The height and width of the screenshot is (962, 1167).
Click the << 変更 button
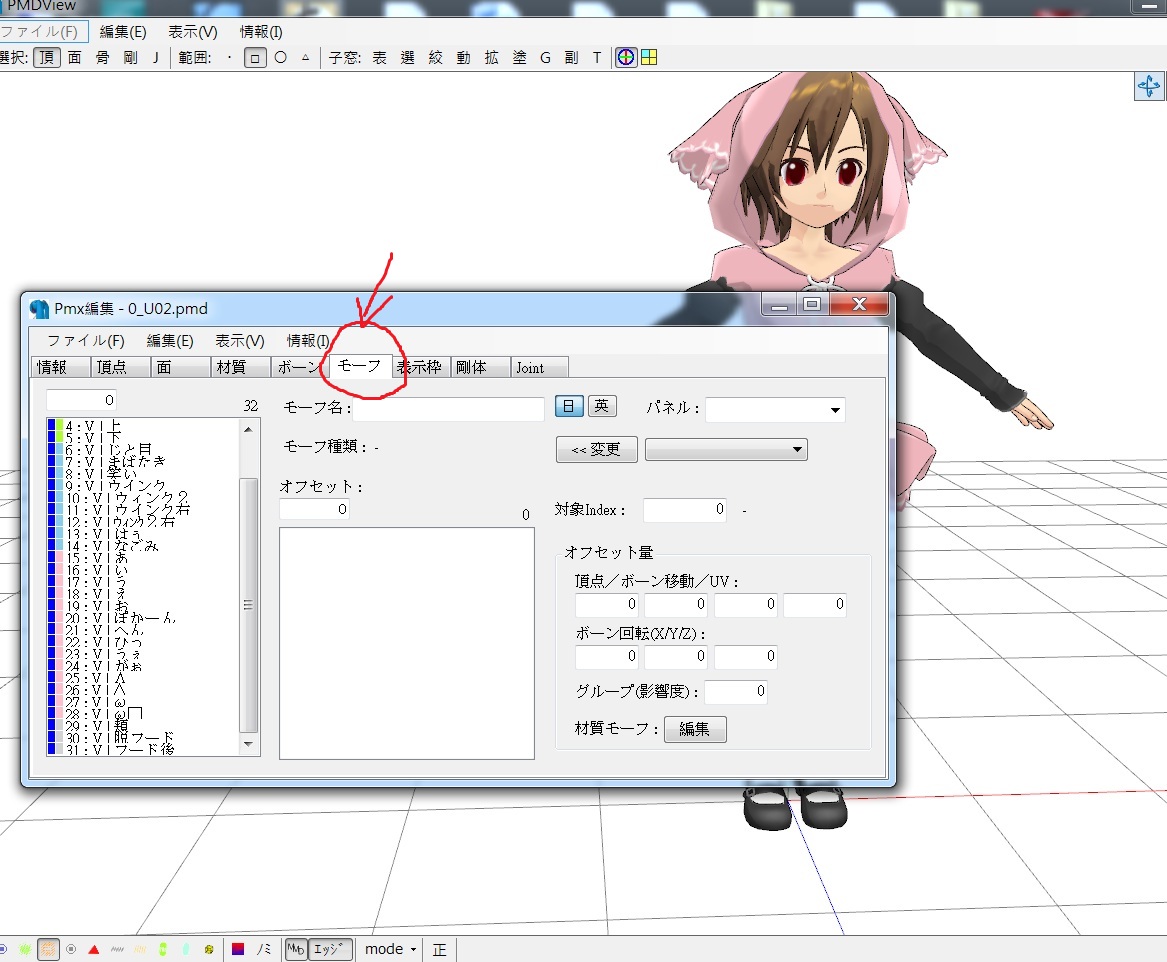pos(596,449)
